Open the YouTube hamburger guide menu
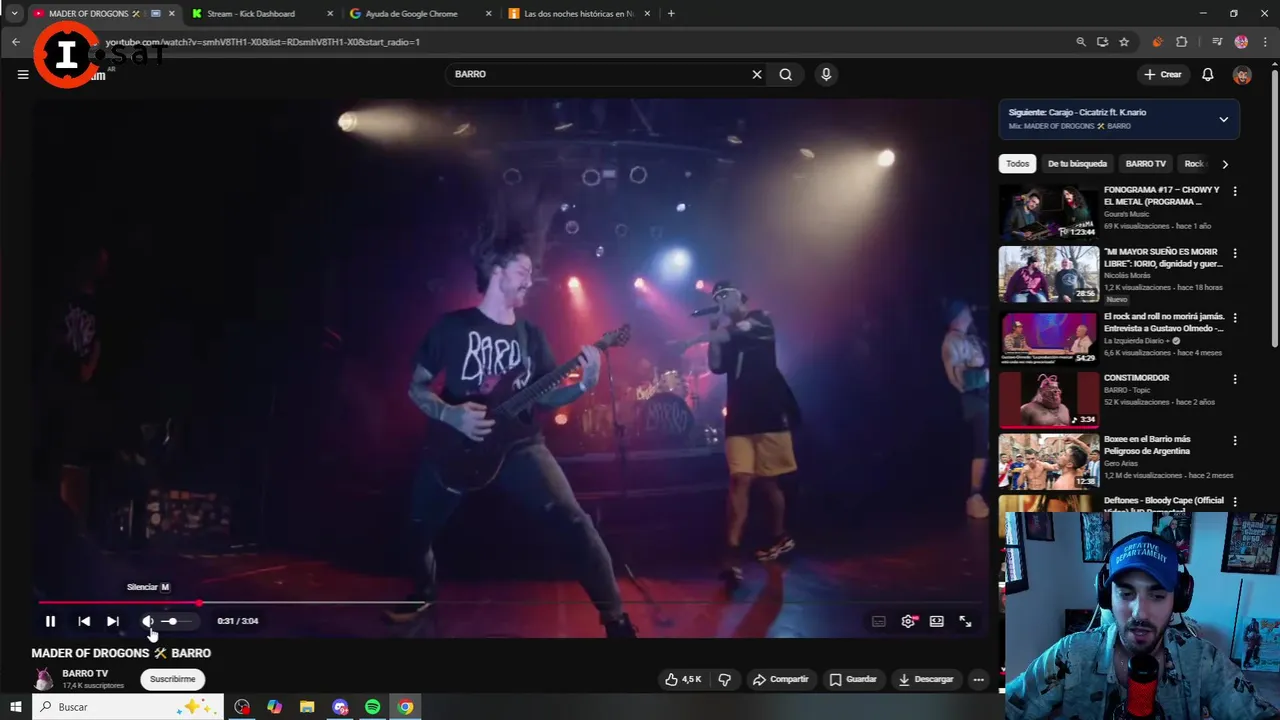This screenshot has height=720, width=1280. [x=23, y=74]
